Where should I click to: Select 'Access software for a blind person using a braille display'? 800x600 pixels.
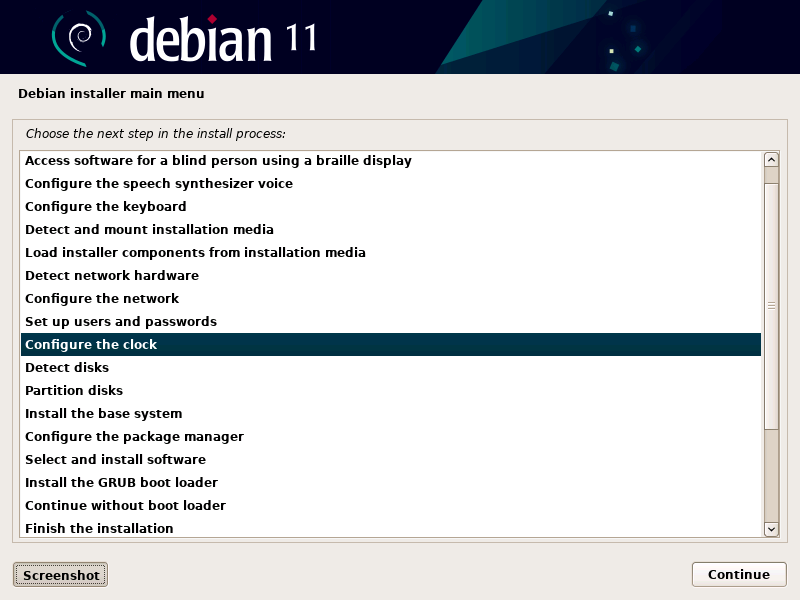(391, 160)
